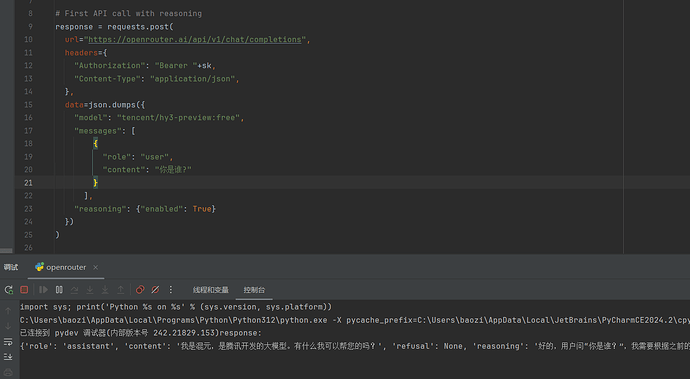Open the View Breakpoints dialog icon
The width and height of the screenshot is (690, 379).
(140, 290)
